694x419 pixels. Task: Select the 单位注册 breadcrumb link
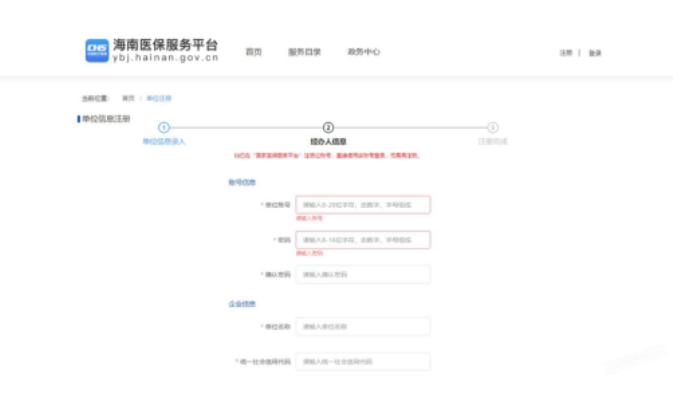coord(159,98)
